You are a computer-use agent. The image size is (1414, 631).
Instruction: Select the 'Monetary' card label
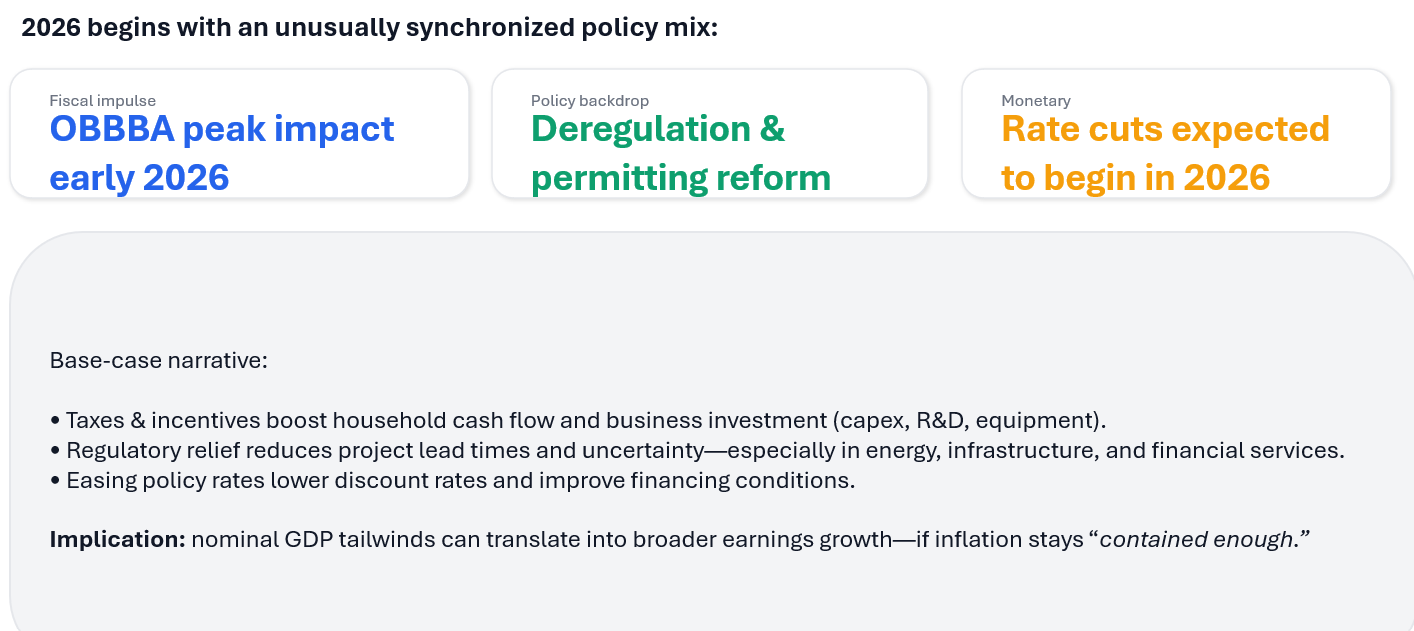point(1035,100)
